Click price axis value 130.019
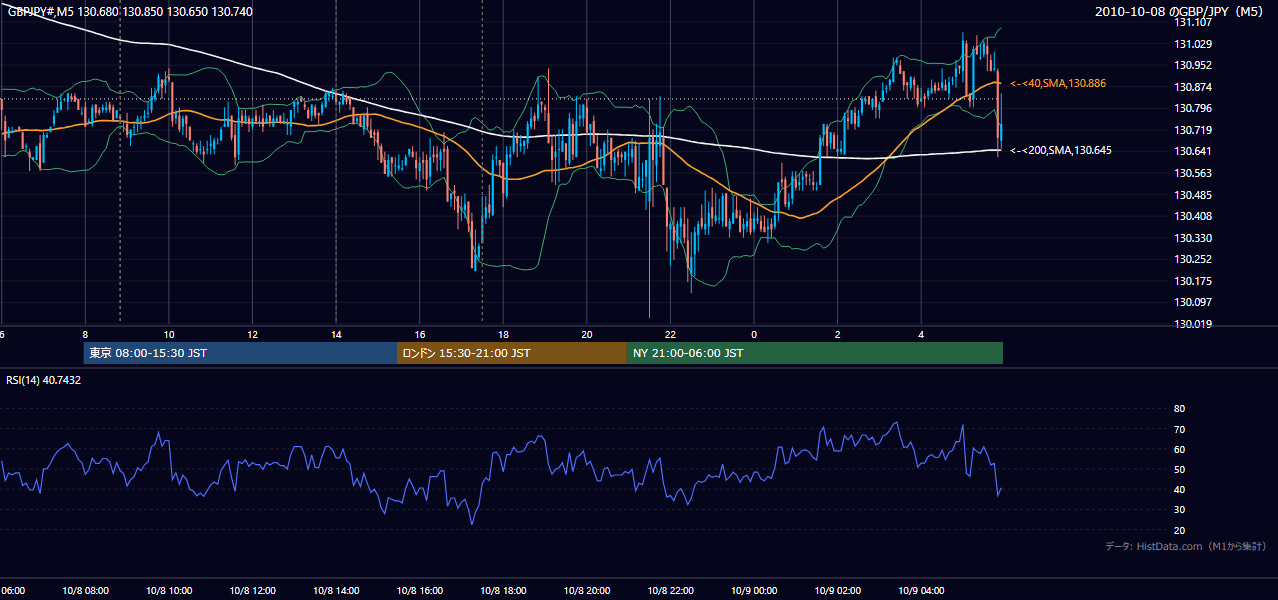The width and height of the screenshot is (1278, 600). pos(1192,324)
